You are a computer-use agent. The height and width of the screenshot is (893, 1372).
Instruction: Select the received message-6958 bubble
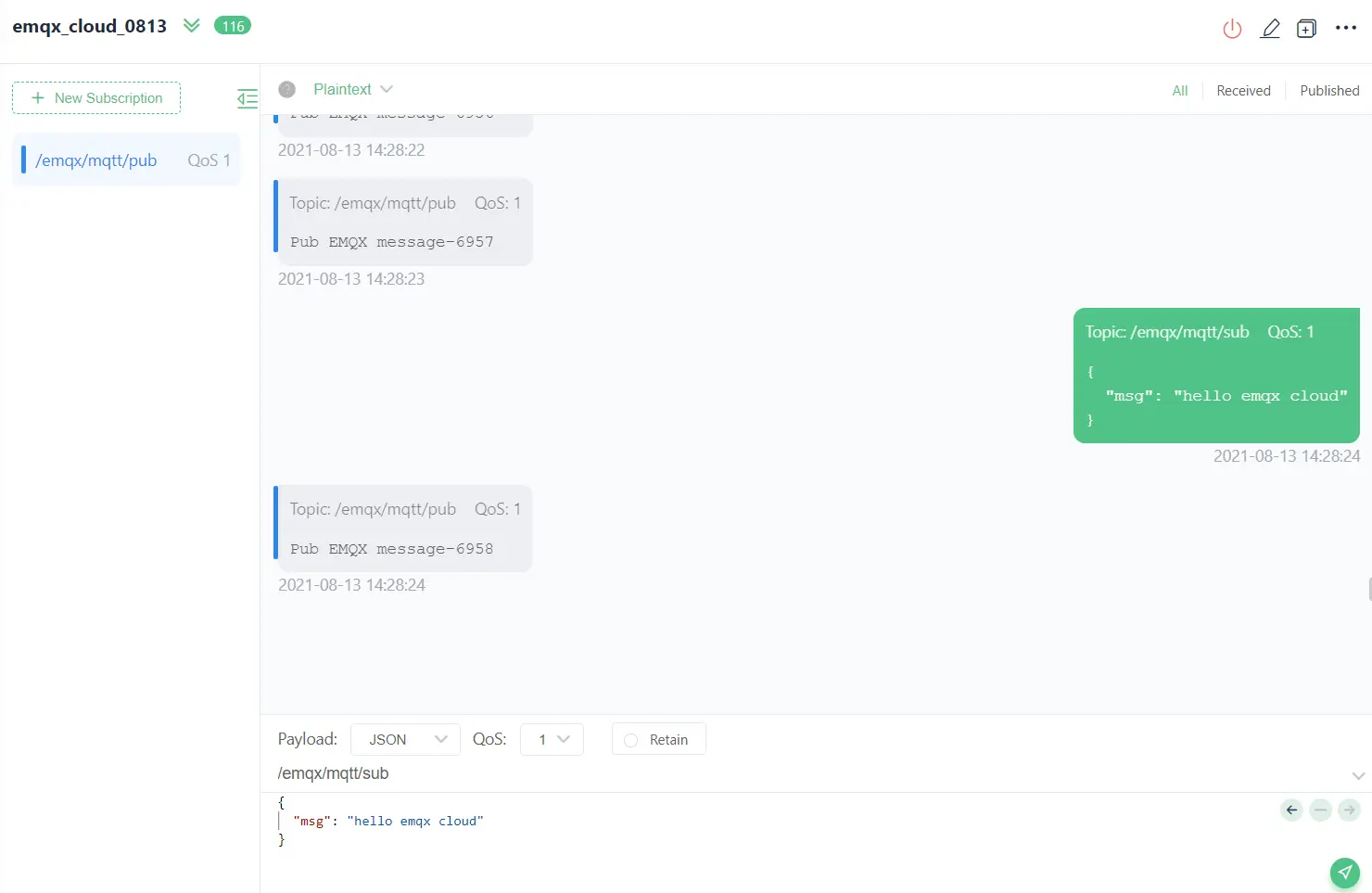click(x=403, y=529)
